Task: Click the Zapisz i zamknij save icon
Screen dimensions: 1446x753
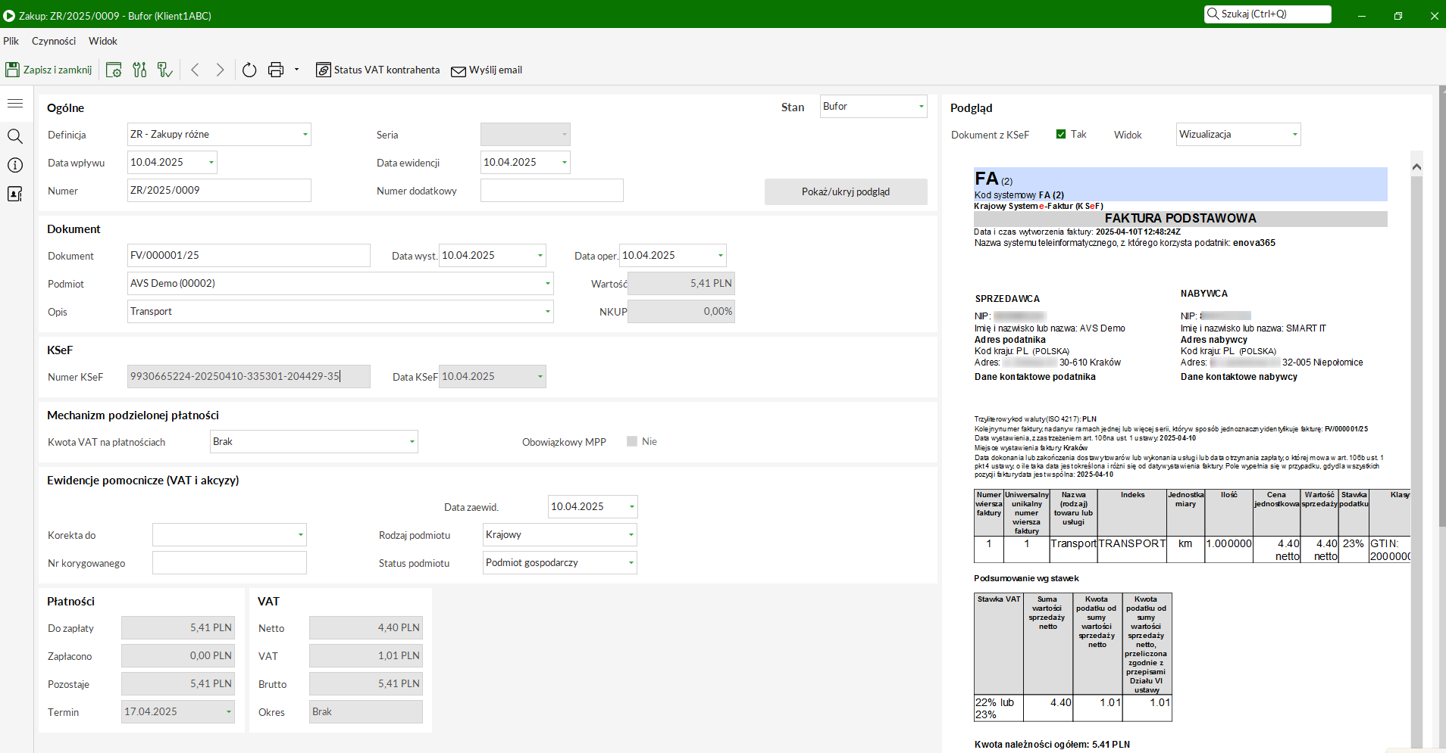Action: [x=13, y=70]
